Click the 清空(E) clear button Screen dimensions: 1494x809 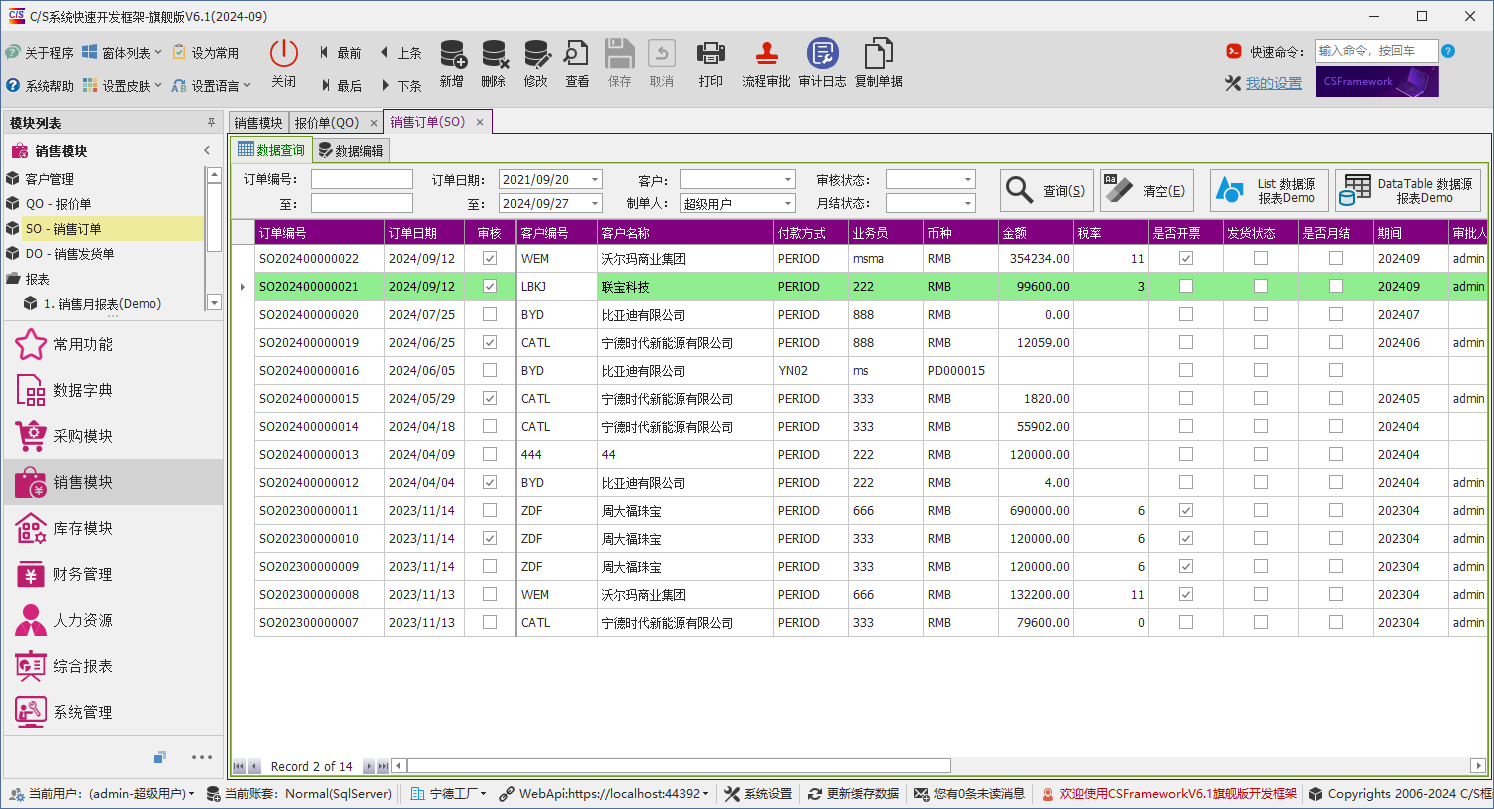(1147, 190)
